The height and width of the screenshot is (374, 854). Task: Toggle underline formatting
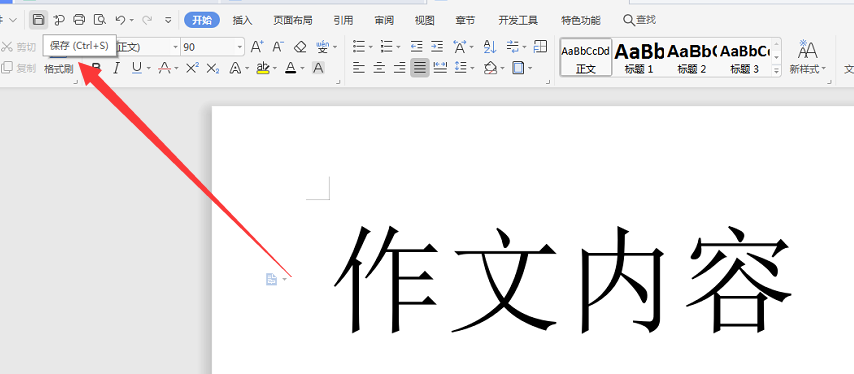(x=136, y=68)
